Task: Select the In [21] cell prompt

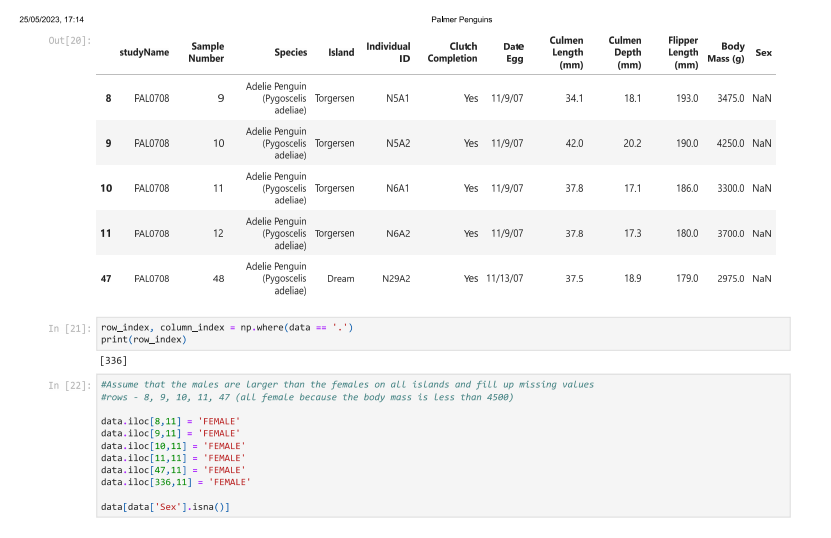Action: pos(69,328)
